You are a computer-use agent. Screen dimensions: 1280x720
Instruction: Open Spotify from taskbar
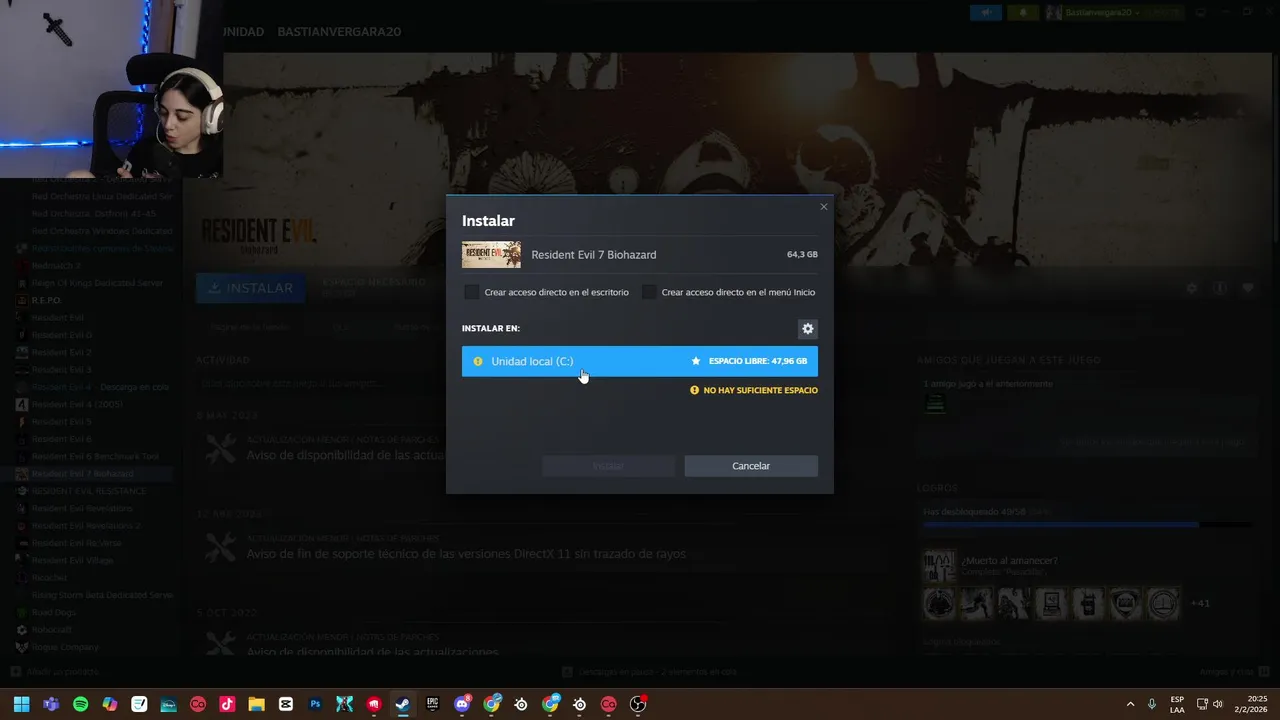tap(81, 704)
